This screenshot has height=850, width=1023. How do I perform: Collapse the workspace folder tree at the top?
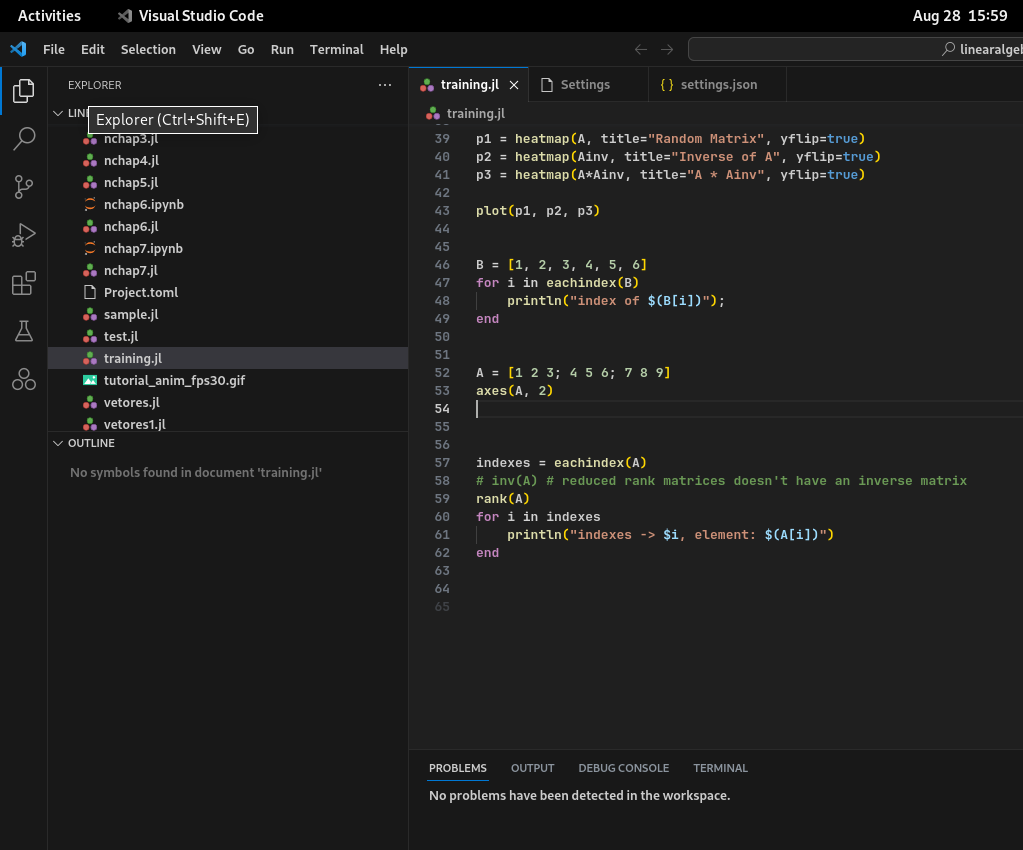(58, 113)
